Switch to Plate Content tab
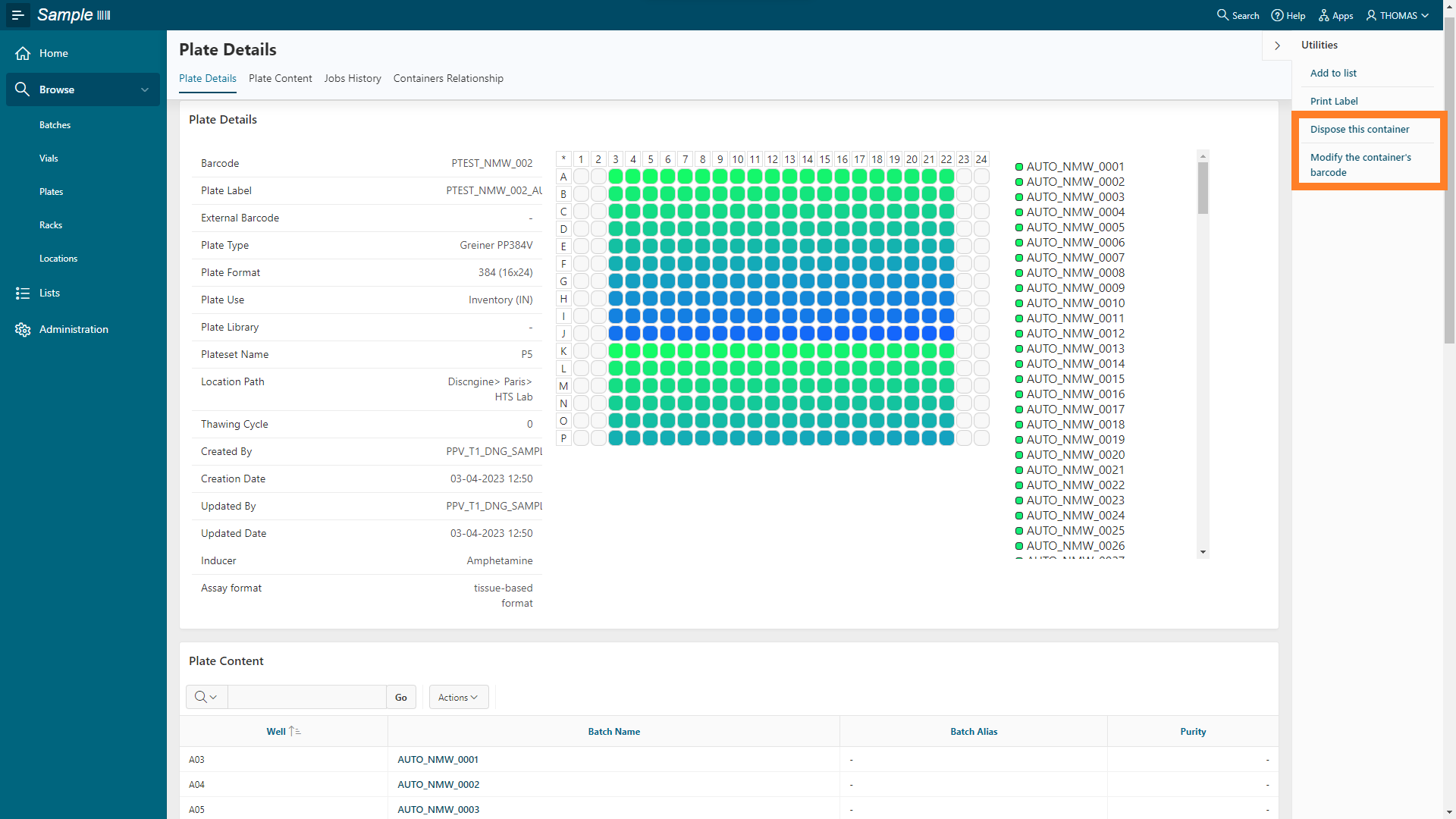 (x=280, y=79)
